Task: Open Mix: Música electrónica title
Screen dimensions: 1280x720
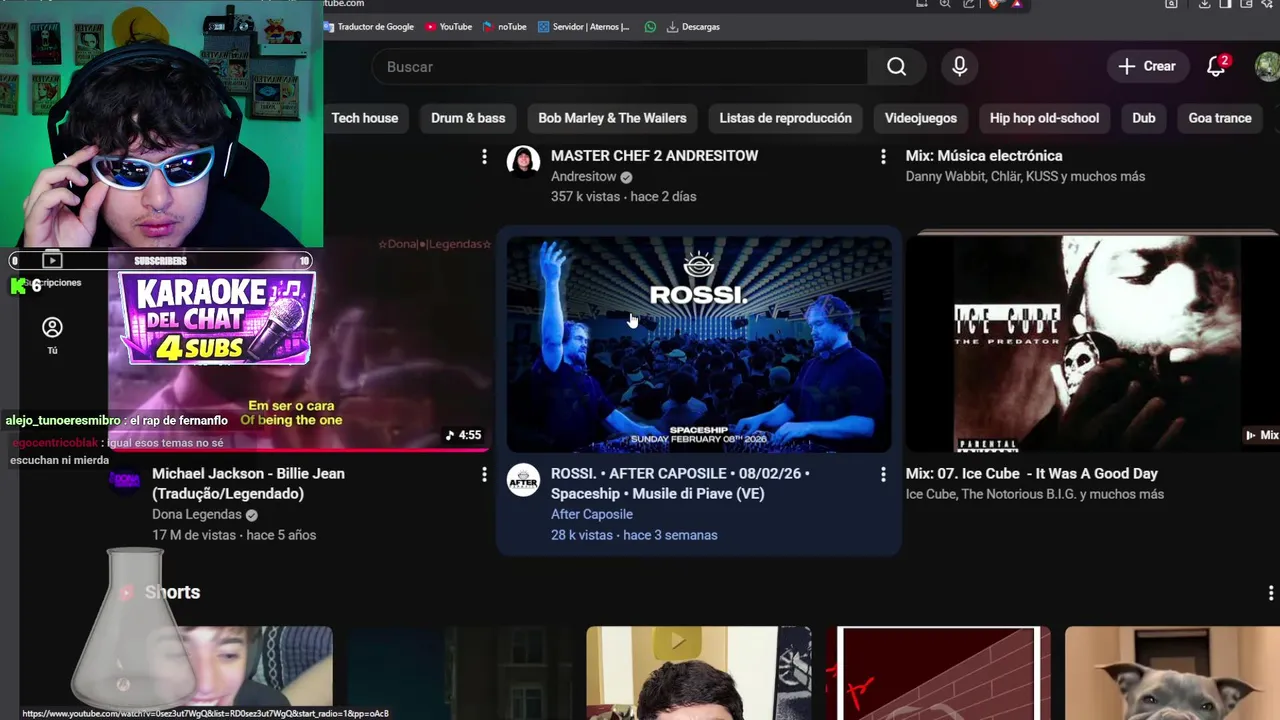Action: (x=984, y=156)
